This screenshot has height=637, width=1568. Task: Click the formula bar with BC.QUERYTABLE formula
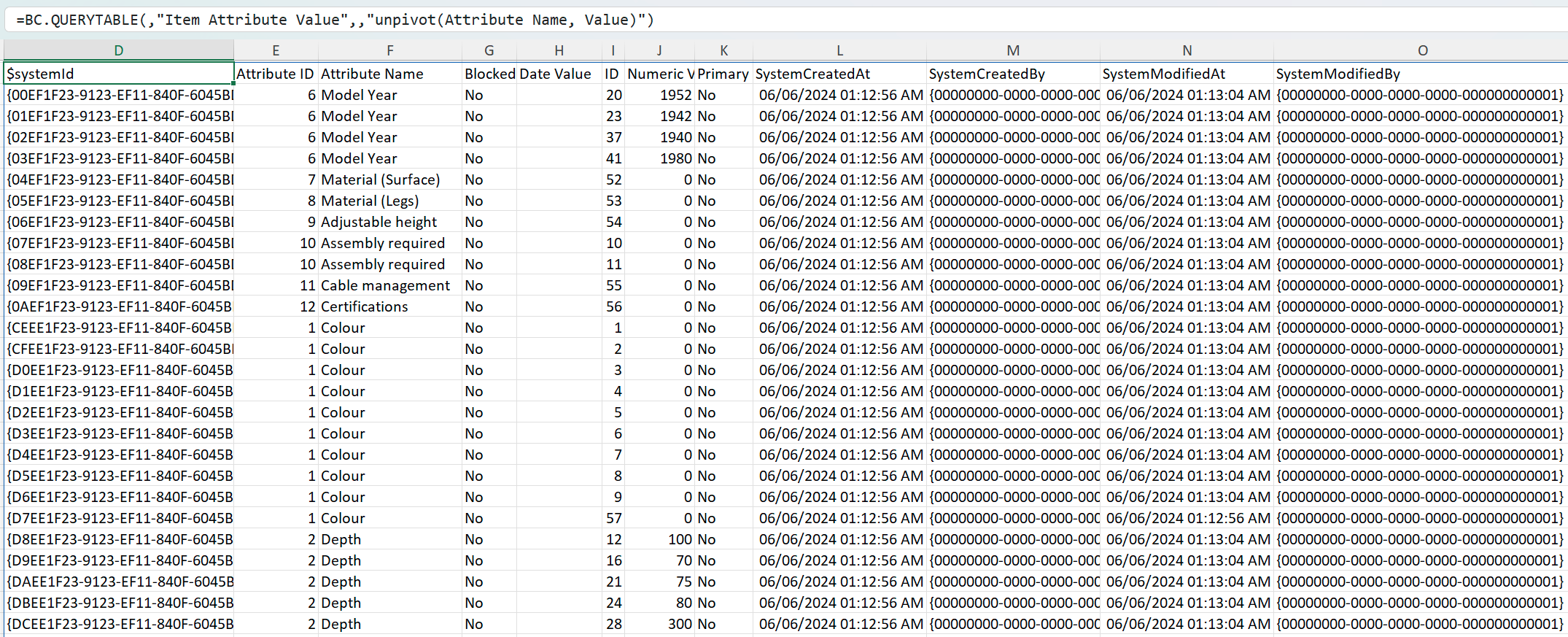pos(786,20)
